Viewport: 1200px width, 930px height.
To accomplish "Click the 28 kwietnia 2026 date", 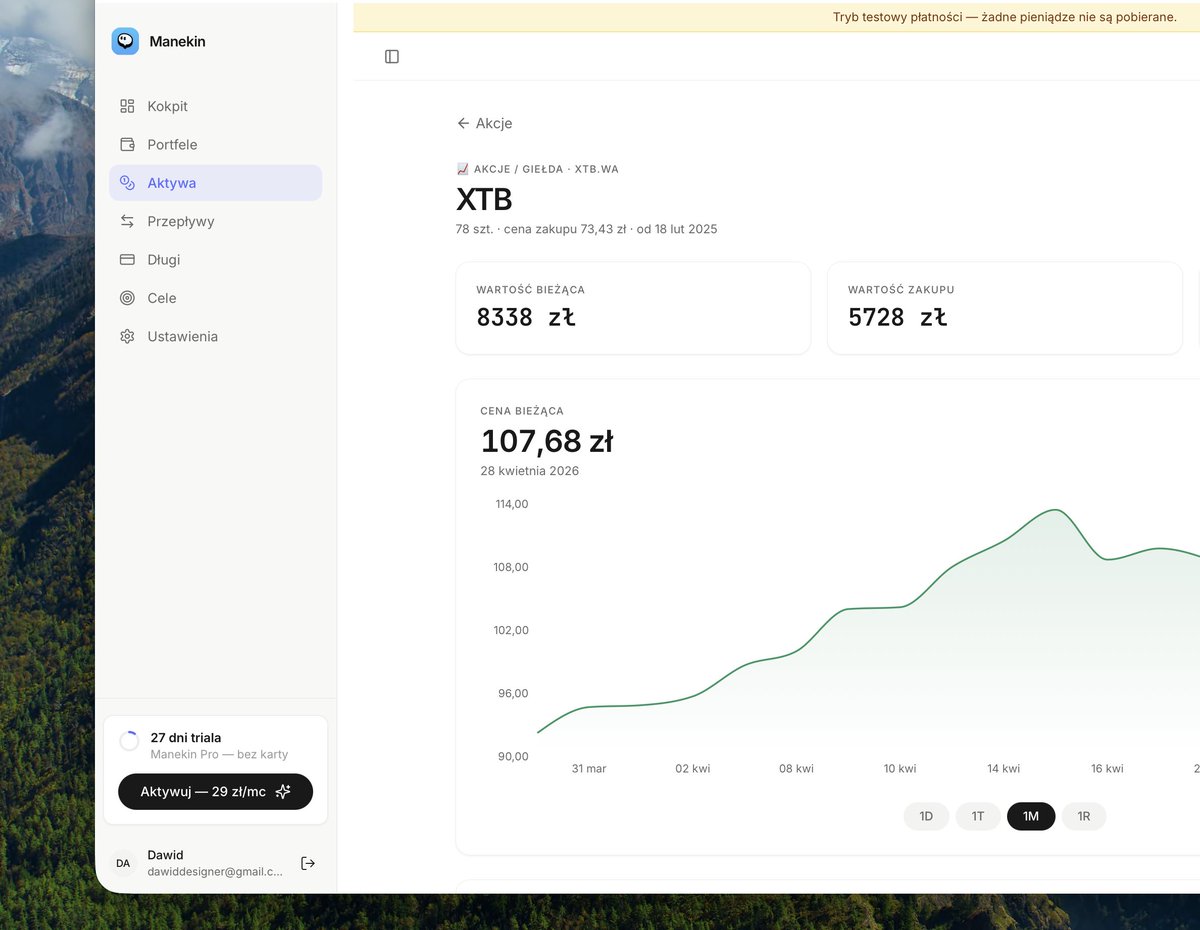I will pos(530,471).
